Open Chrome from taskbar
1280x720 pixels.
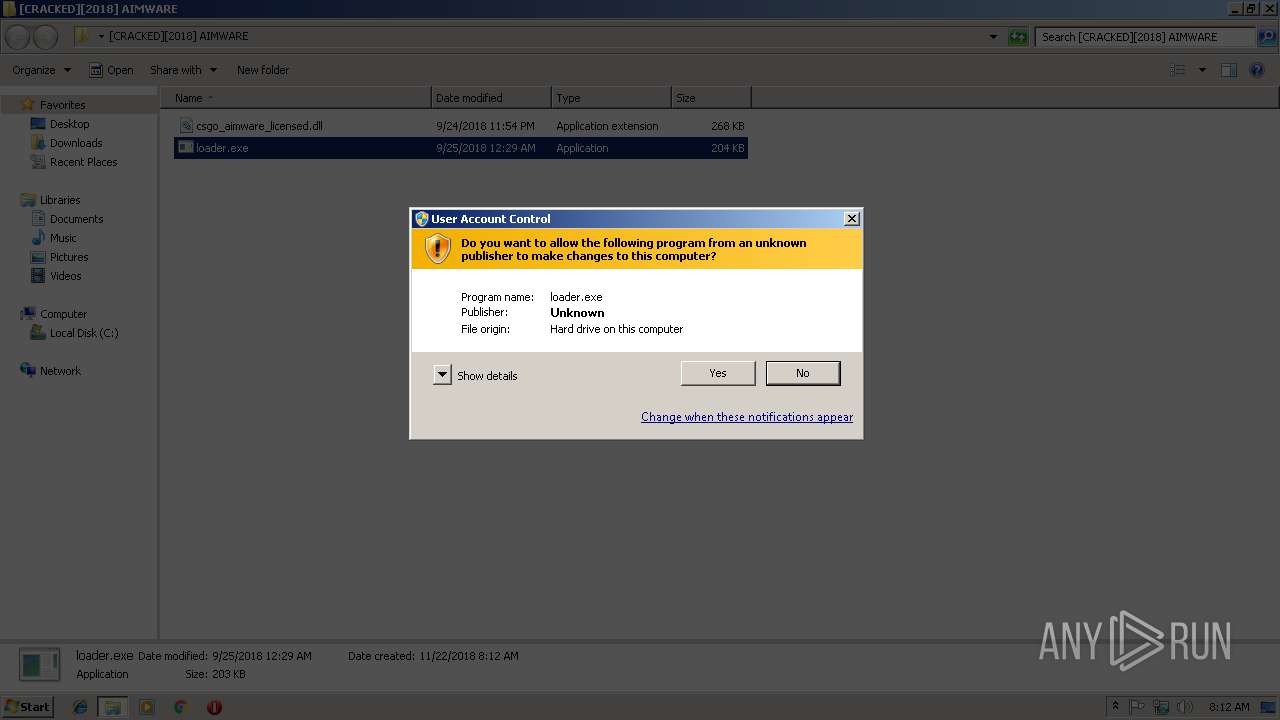pyautogui.click(x=180, y=707)
